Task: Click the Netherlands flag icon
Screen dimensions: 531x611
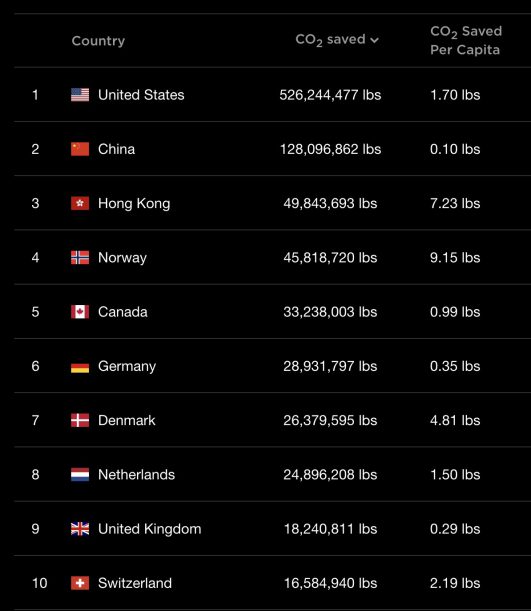Action: [80, 475]
